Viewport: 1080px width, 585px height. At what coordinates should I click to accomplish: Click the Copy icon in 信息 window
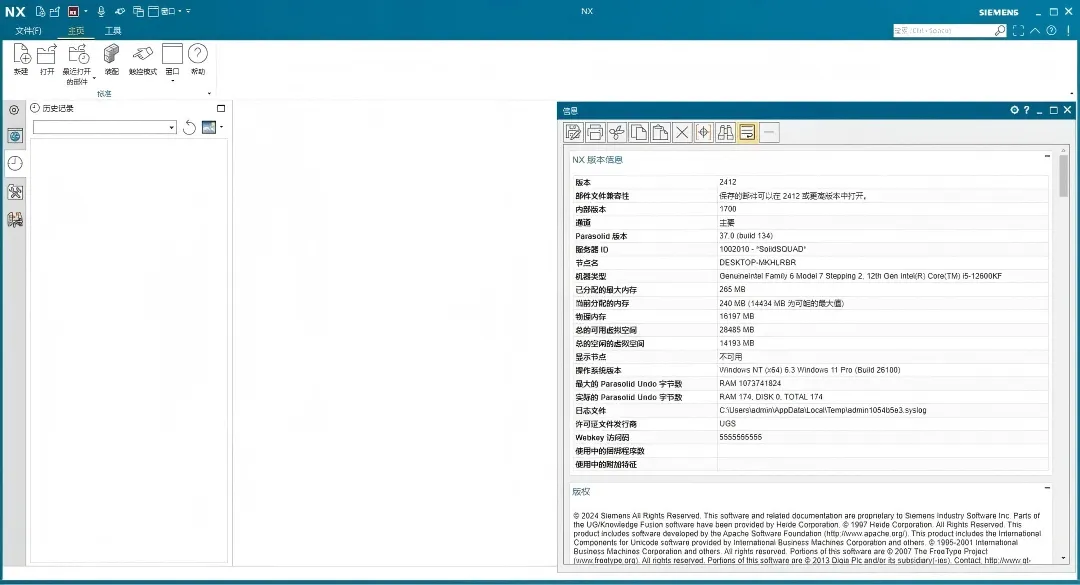pyautogui.click(x=638, y=132)
